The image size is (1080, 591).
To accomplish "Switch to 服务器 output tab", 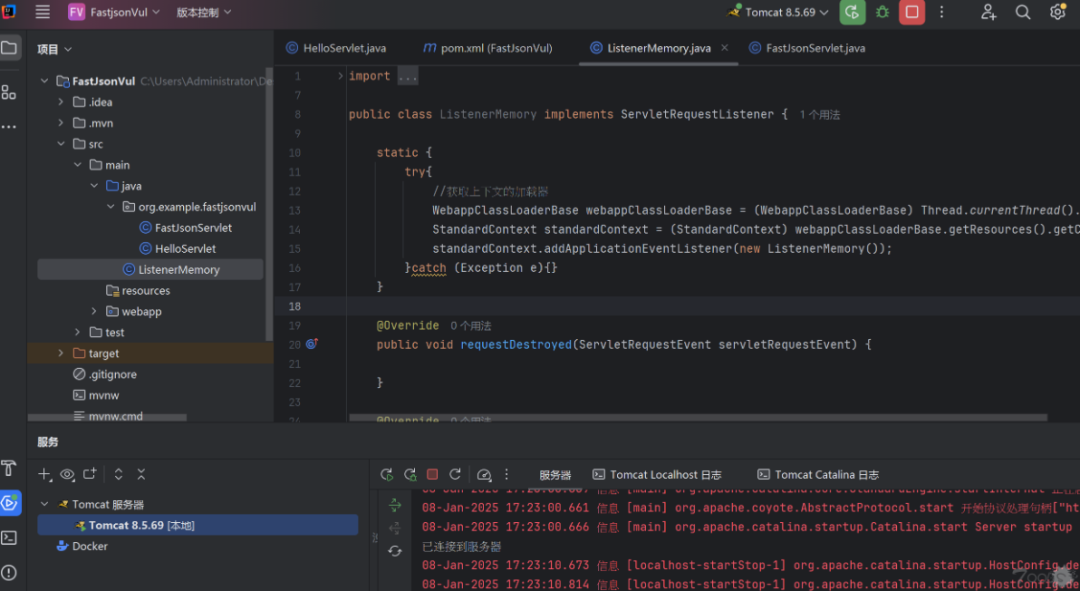I will (555, 475).
